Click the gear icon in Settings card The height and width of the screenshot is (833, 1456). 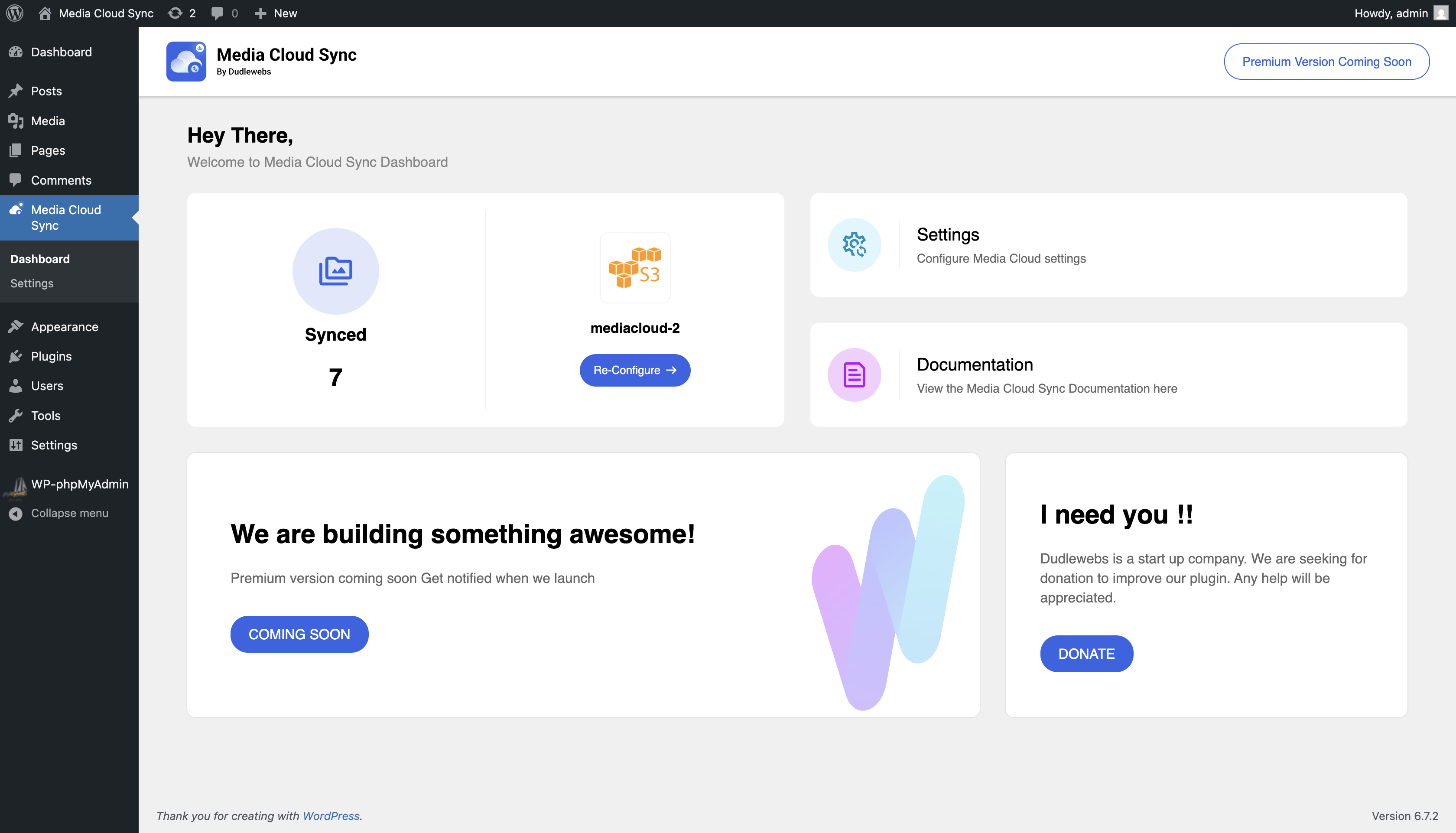click(855, 245)
